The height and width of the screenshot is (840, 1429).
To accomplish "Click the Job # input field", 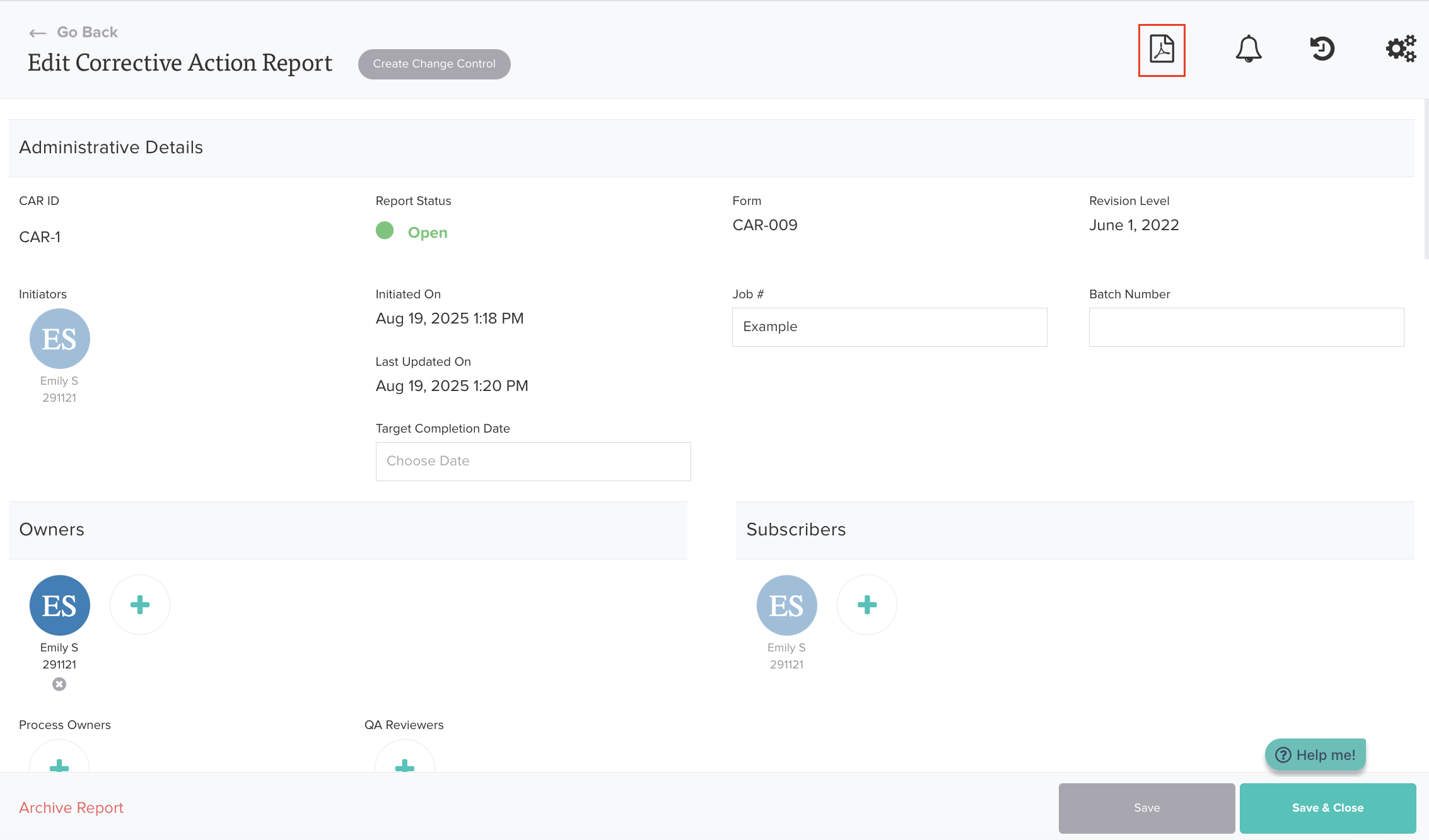I will pos(889,327).
